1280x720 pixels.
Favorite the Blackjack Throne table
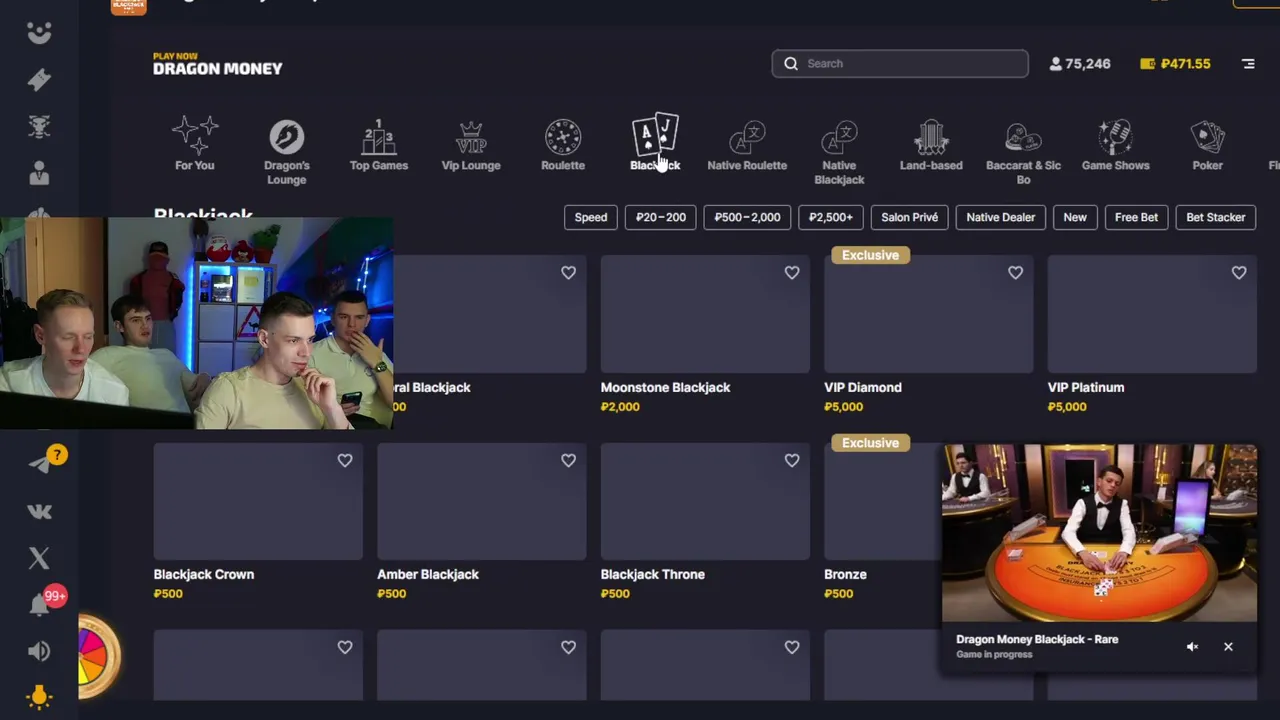coord(792,460)
